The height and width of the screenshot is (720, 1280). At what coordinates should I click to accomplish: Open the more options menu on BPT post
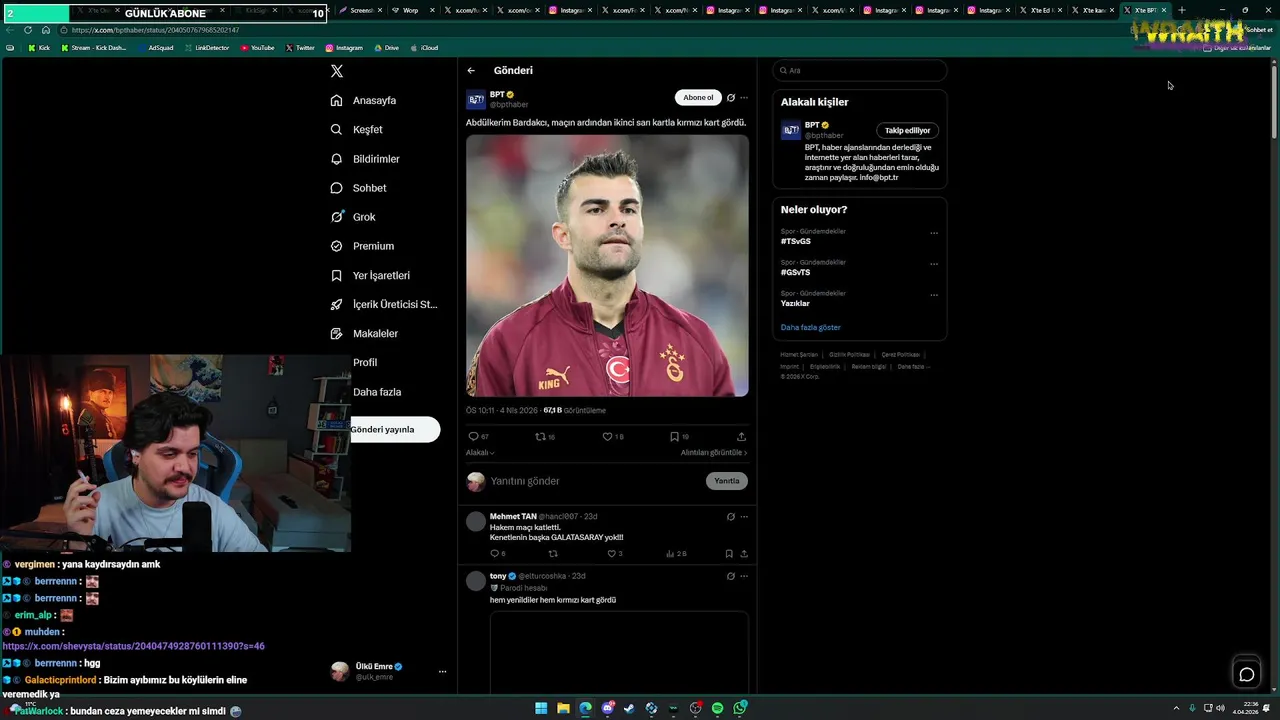point(744,98)
